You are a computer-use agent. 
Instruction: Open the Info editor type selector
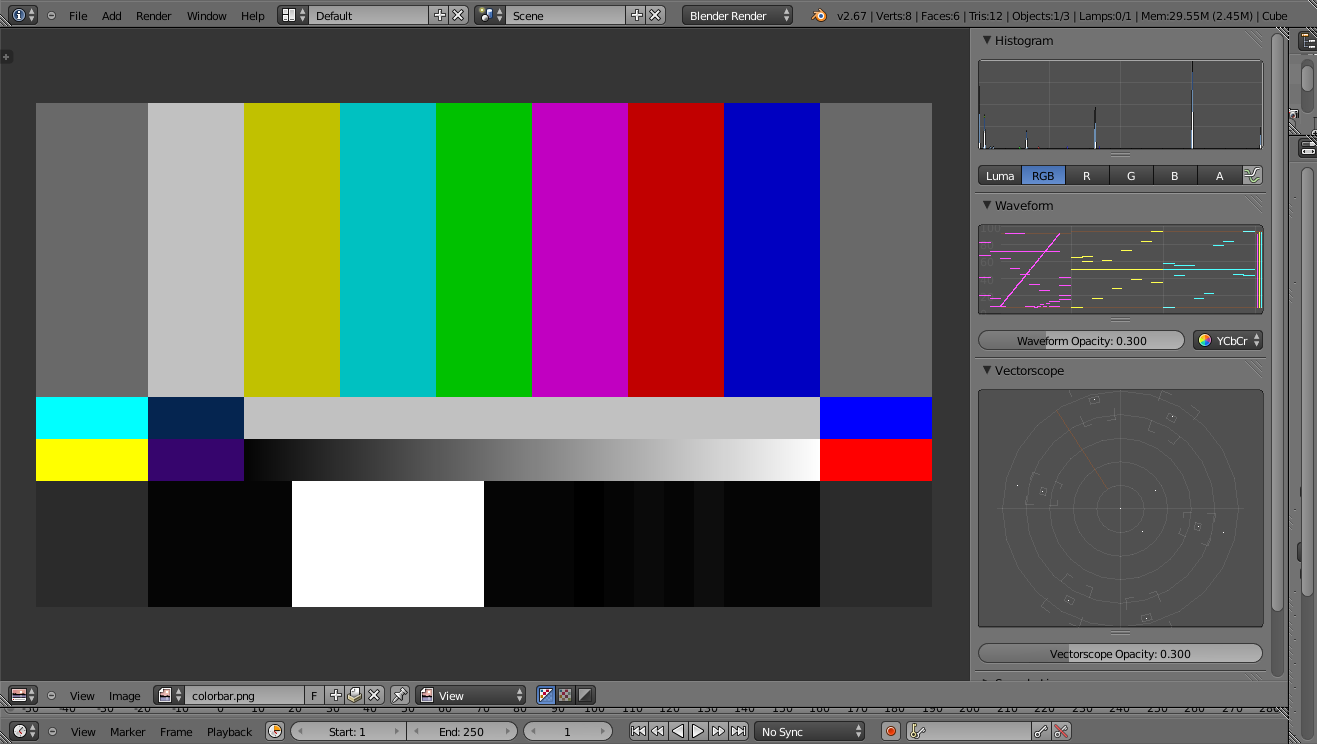pos(24,15)
